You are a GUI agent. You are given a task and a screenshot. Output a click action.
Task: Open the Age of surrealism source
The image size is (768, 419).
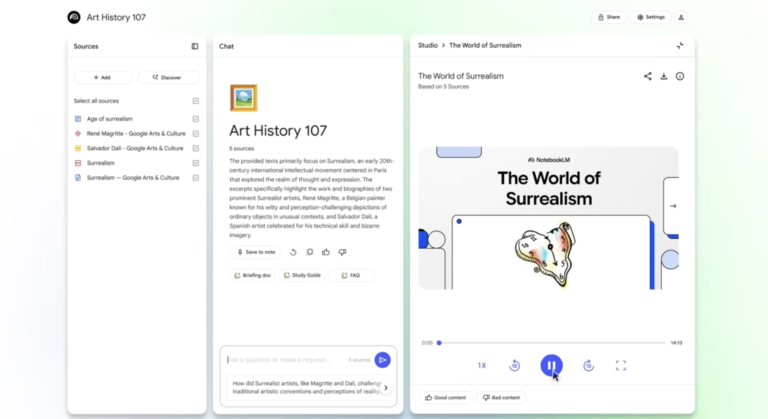[x=110, y=119]
